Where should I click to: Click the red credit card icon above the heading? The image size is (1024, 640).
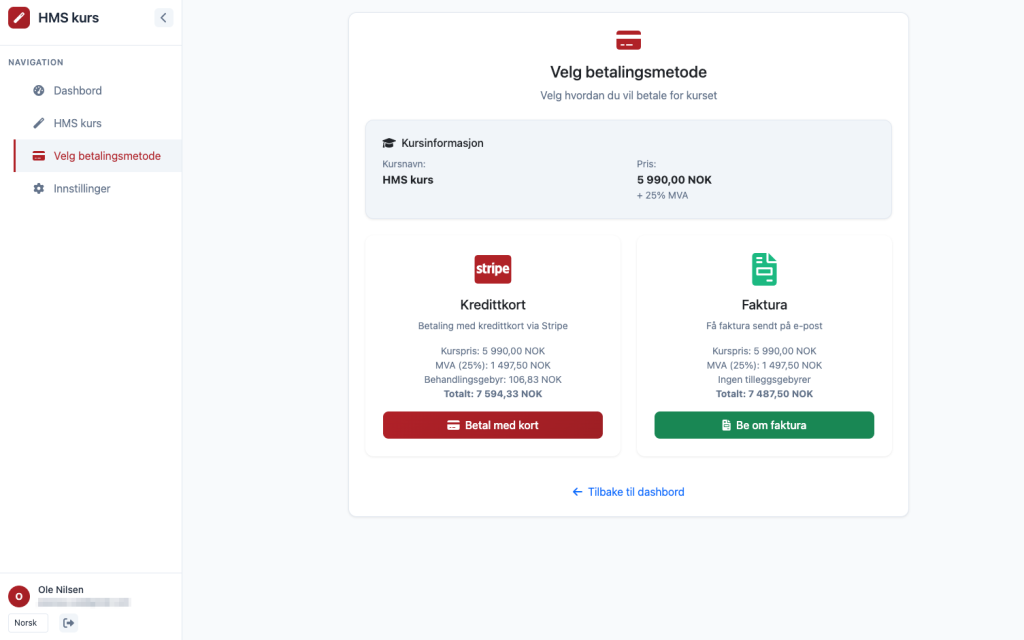(x=628, y=41)
